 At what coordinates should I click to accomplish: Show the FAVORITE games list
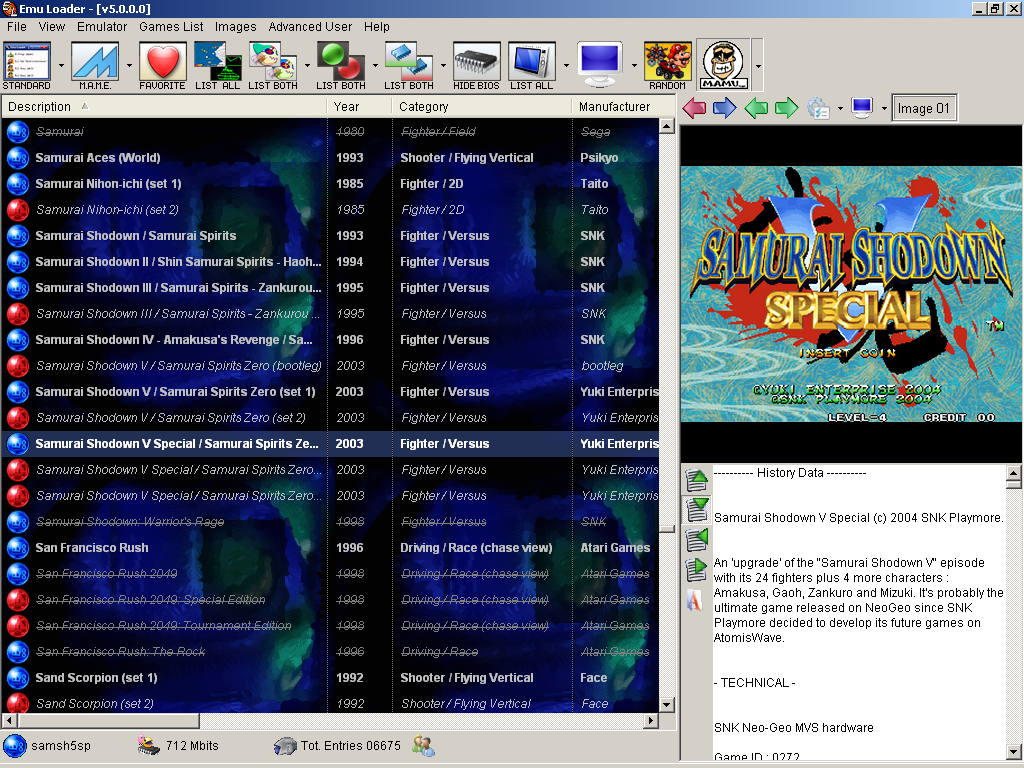click(163, 65)
